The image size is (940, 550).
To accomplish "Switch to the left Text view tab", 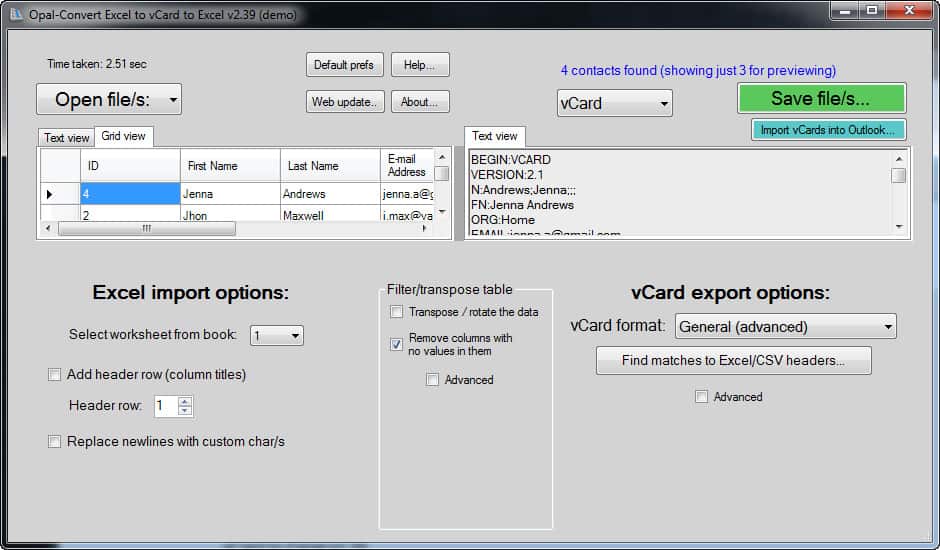I will (66, 138).
